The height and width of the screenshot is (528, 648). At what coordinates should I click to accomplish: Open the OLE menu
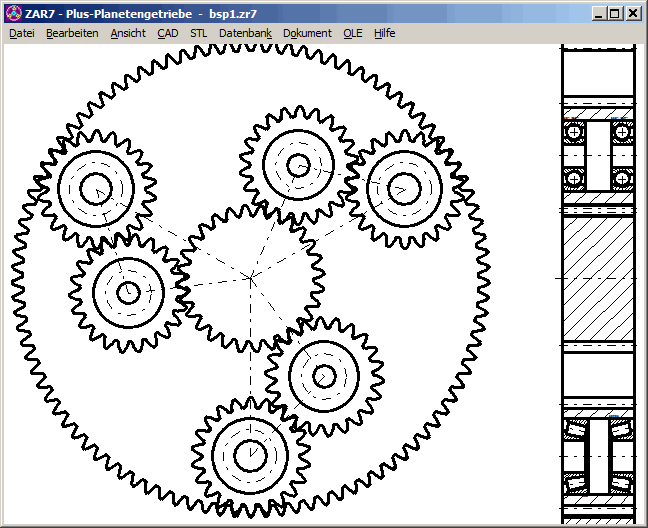pyautogui.click(x=353, y=33)
